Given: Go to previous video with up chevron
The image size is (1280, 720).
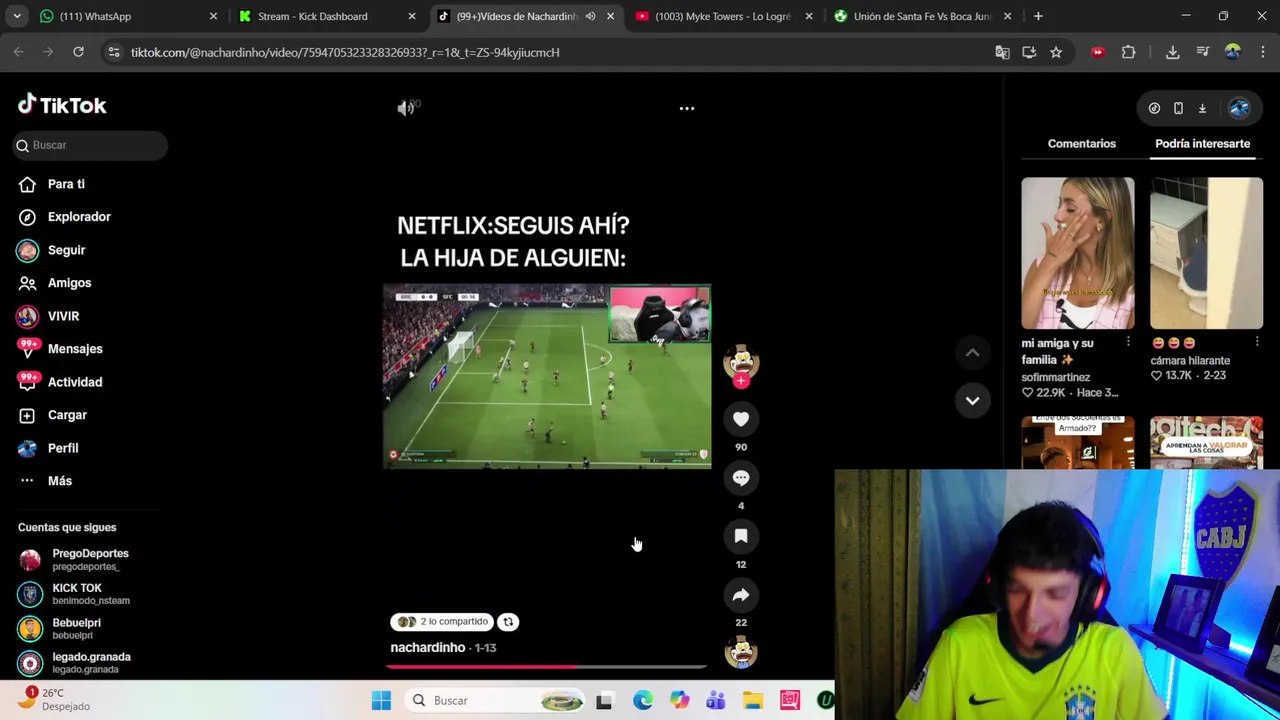Looking at the screenshot, I should click(972, 352).
